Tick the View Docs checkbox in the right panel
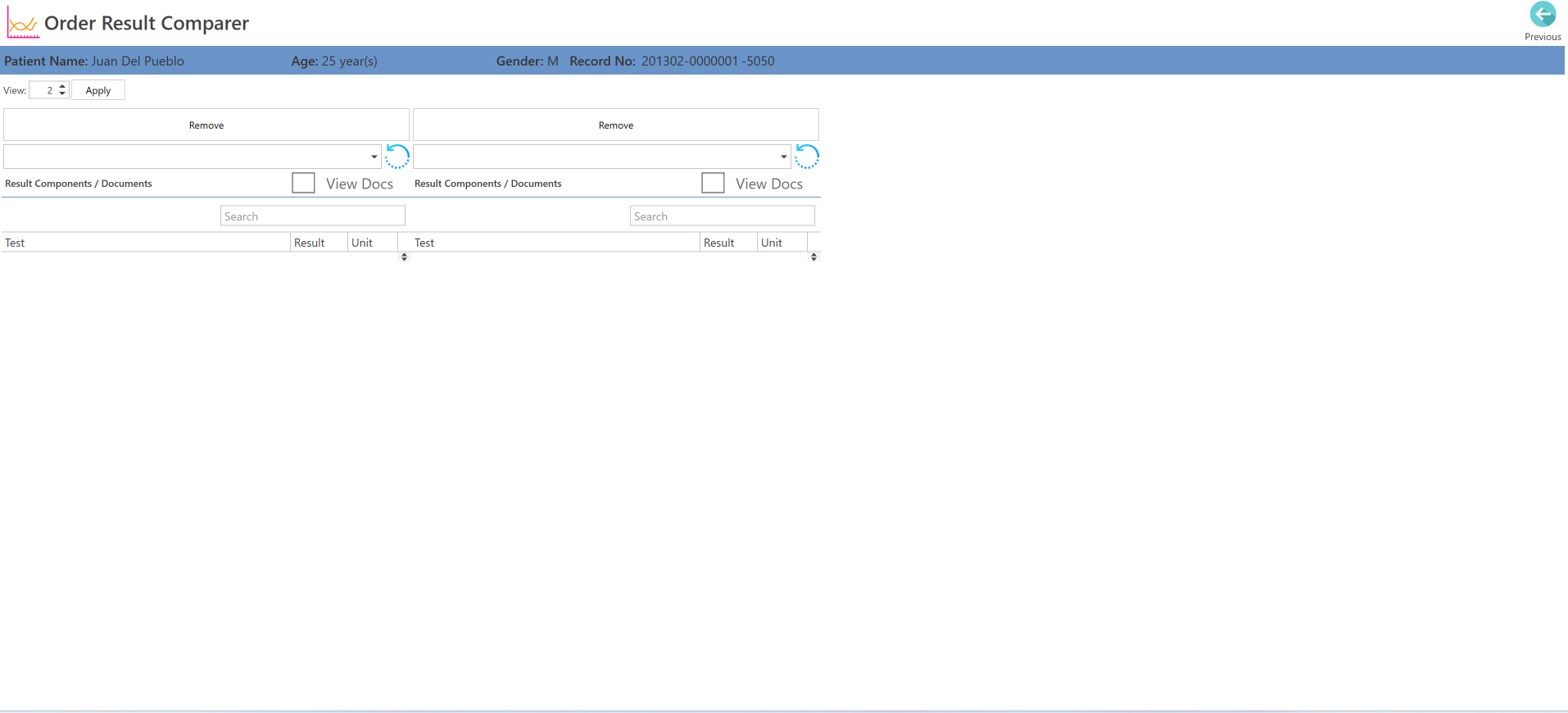The width and height of the screenshot is (1568, 713). point(713,183)
